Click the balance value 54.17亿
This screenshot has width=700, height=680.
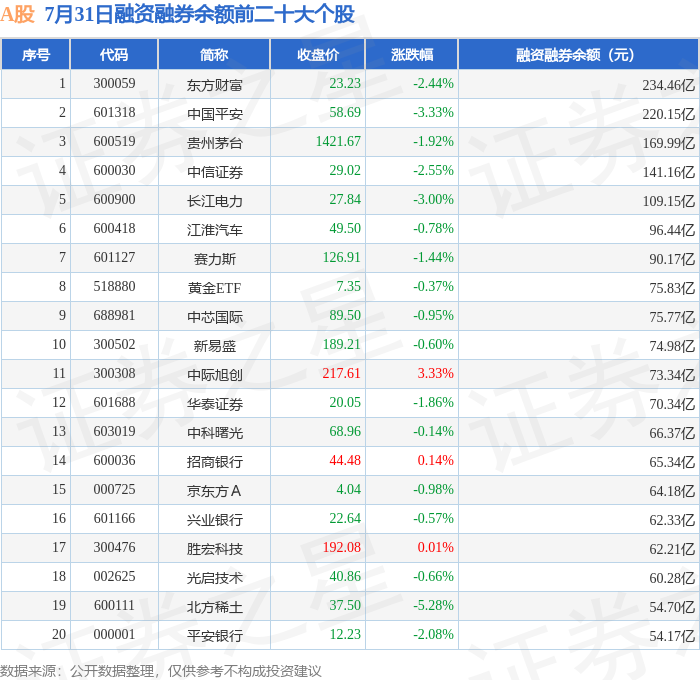672,636
